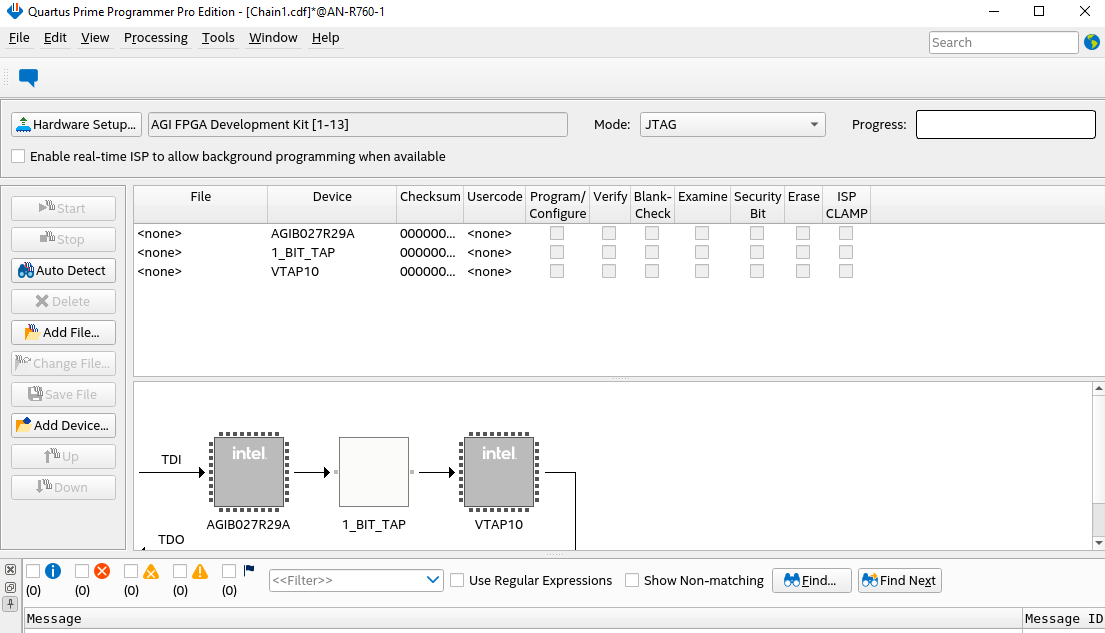This screenshot has height=633, width=1105.
Task: Tick Use Regular Expressions checkbox
Action: click(x=457, y=580)
